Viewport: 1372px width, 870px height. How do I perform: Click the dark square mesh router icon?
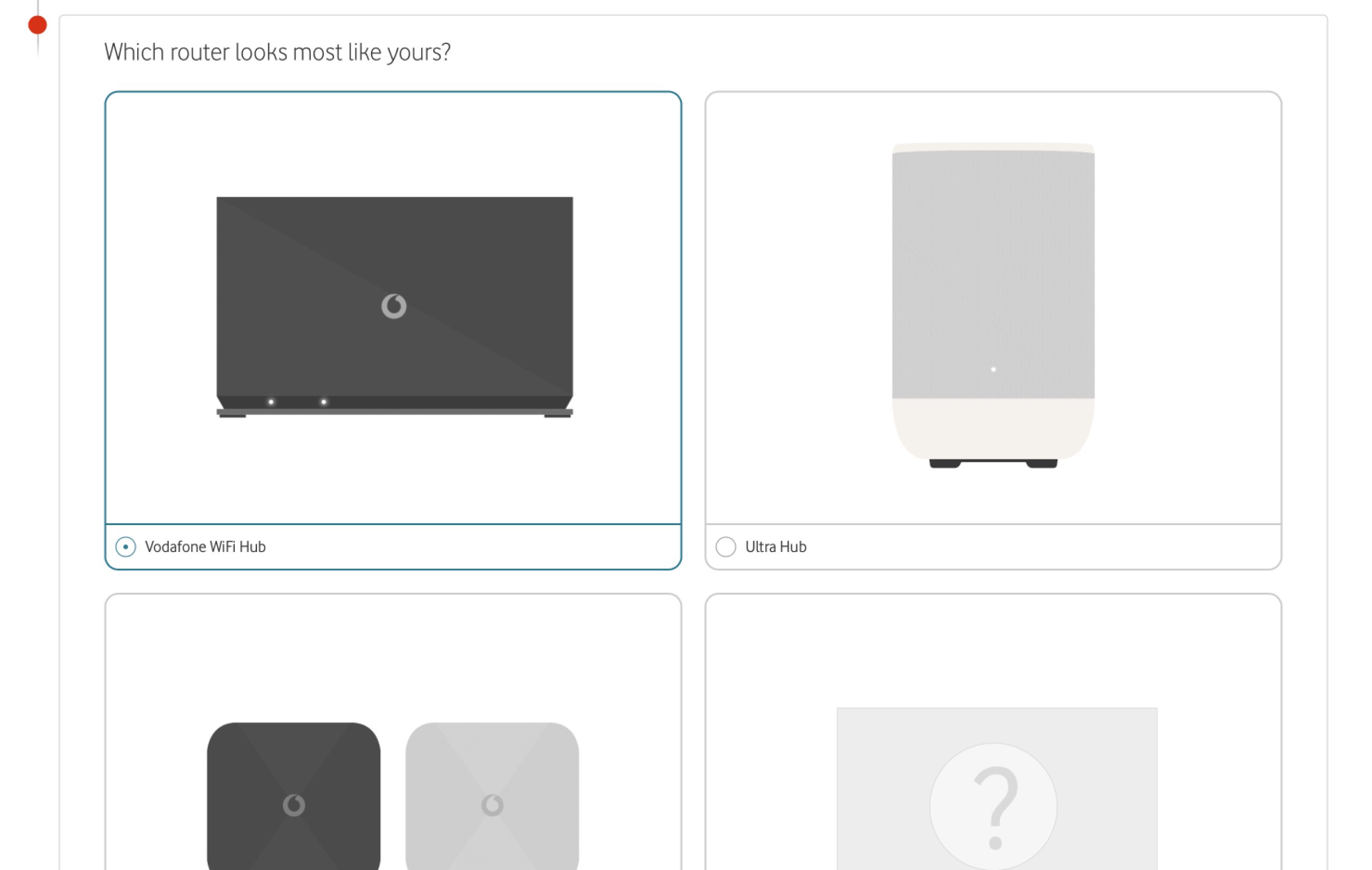pos(293,796)
